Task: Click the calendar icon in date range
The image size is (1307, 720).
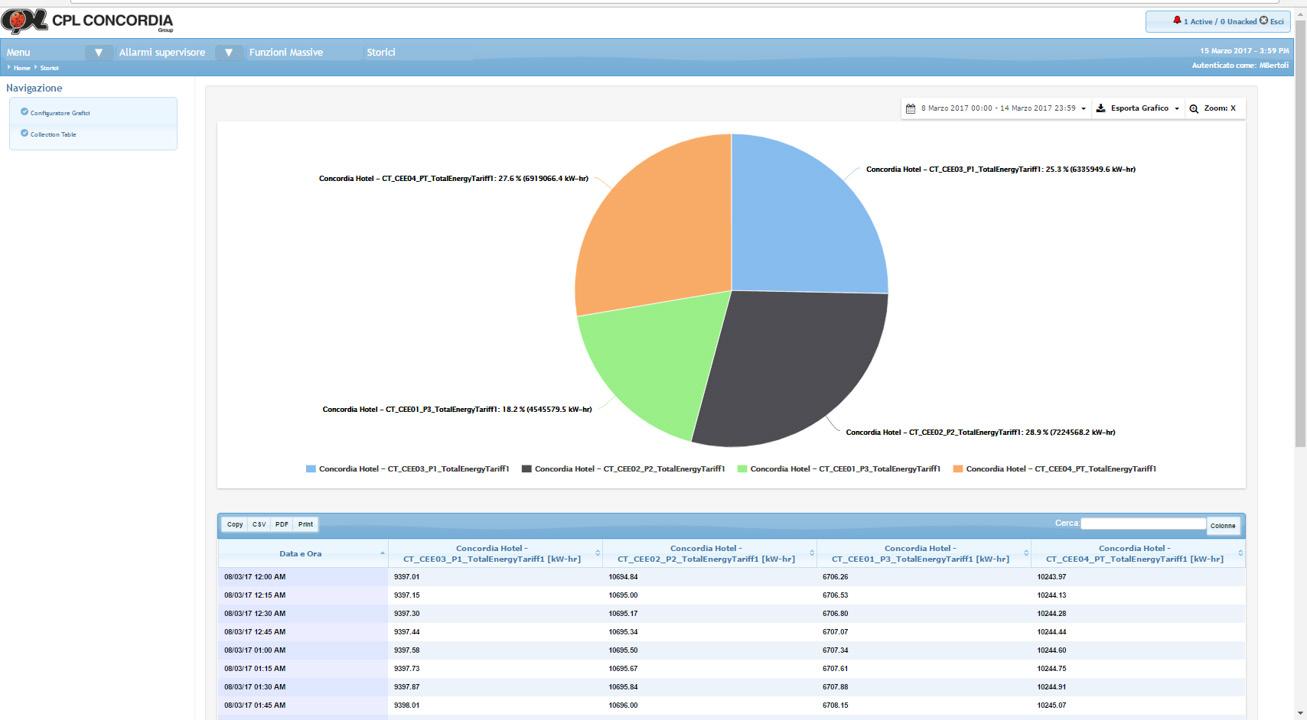Action: tap(911, 108)
